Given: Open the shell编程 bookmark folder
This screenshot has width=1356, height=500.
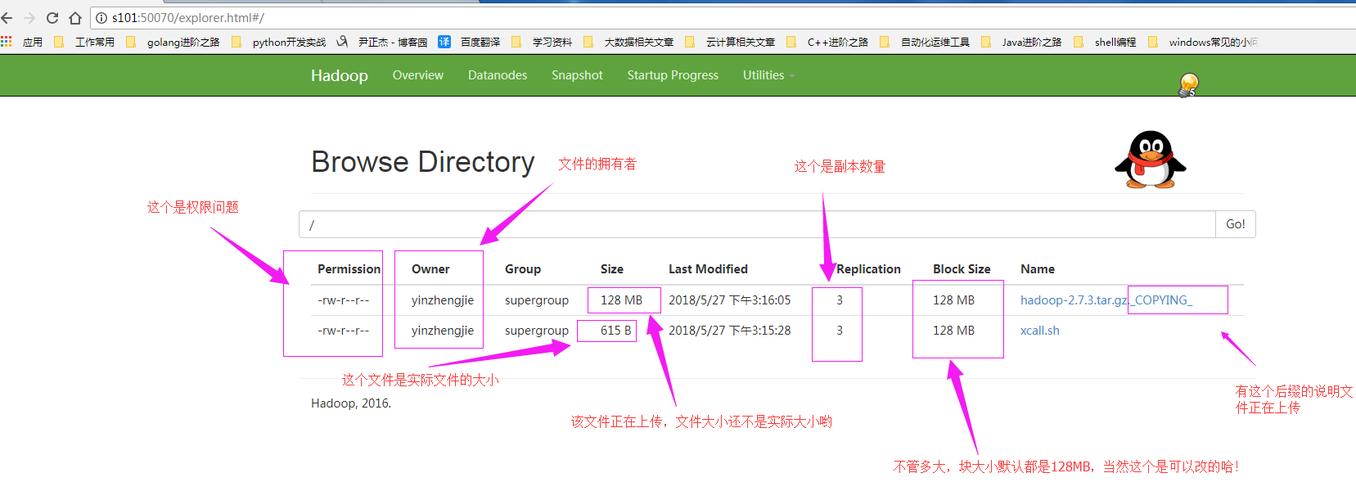Looking at the screenshot, I should [x=1105, y=42].
